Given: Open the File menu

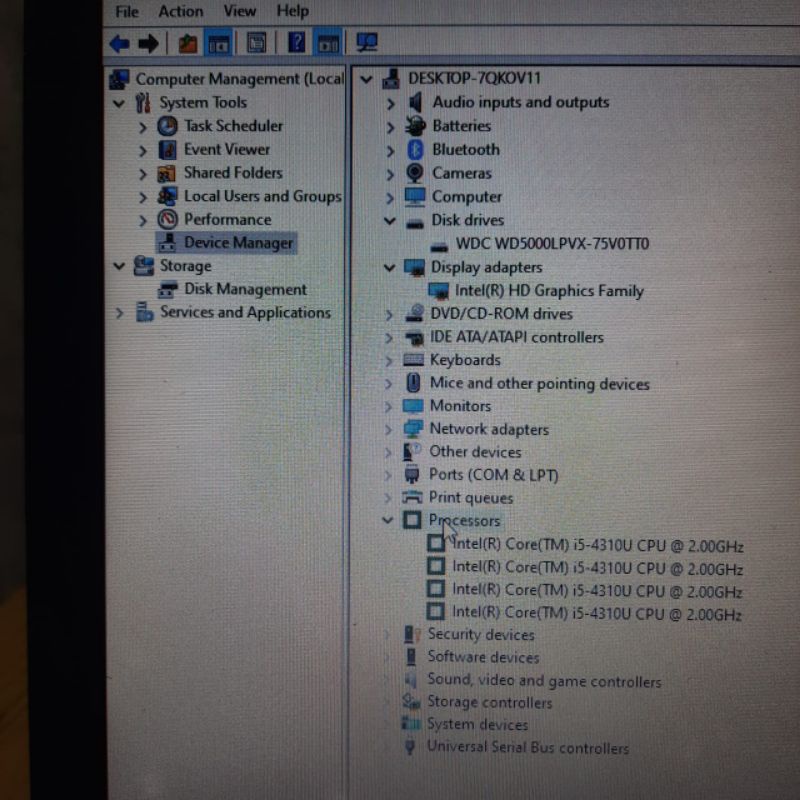Looking at the screenshot, I should pyautogui.click(x=127, y=11).
